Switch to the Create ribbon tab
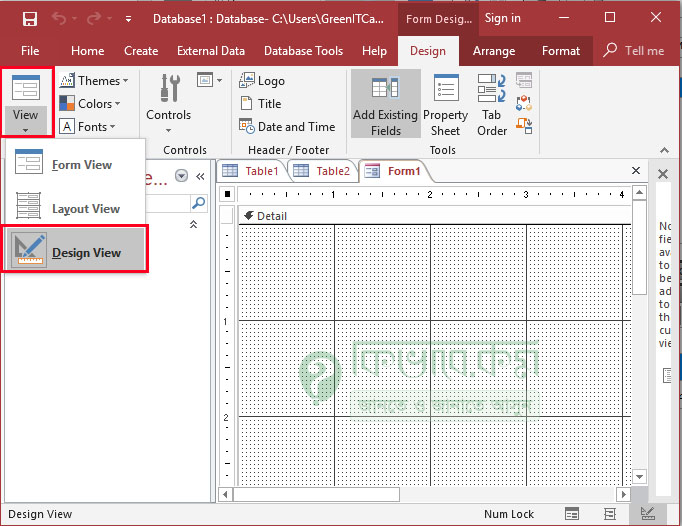Screen dimensions: 682x526 pyautogui.click(x=141, y=51)
